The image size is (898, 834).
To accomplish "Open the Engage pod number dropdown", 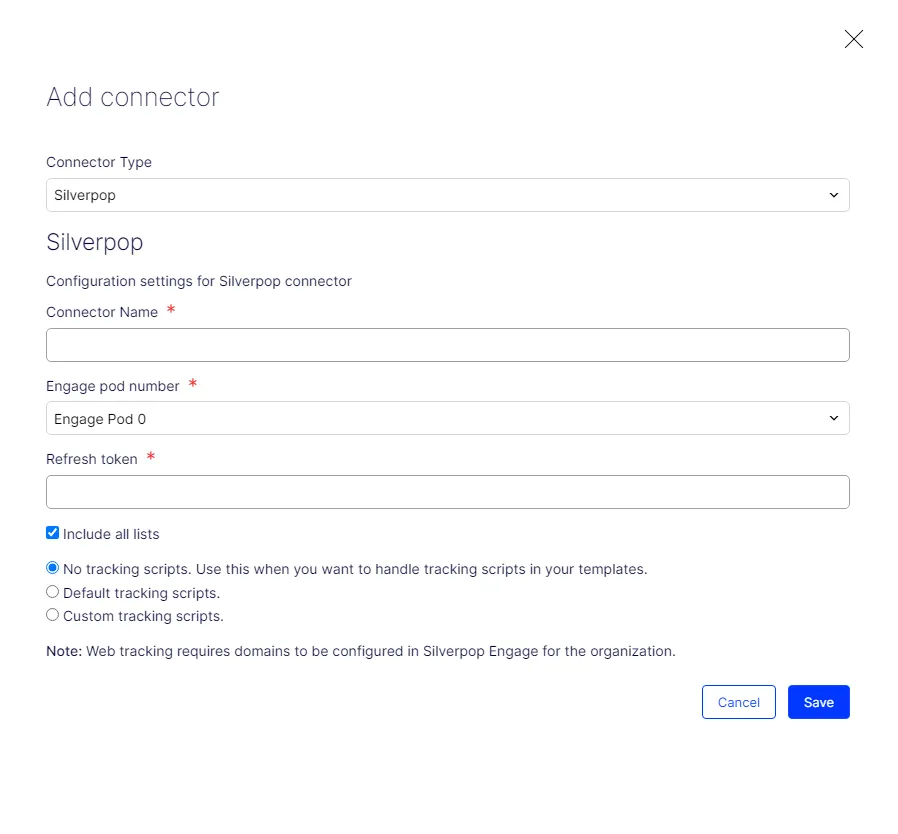I will [x=447, y=418].
